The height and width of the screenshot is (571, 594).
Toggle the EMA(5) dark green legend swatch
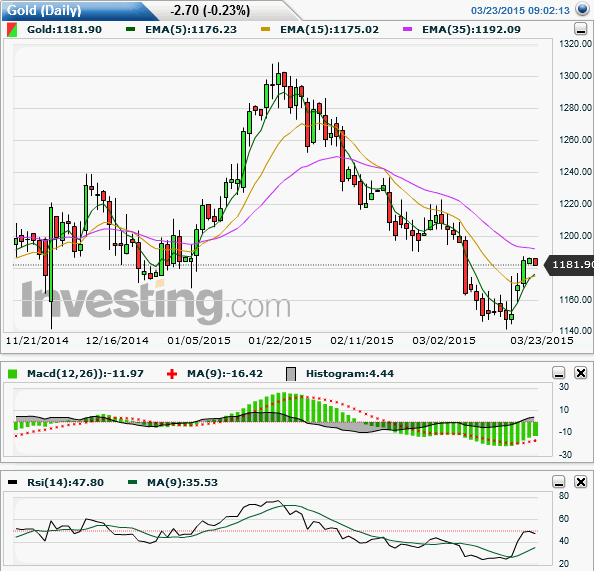(131, 29)
